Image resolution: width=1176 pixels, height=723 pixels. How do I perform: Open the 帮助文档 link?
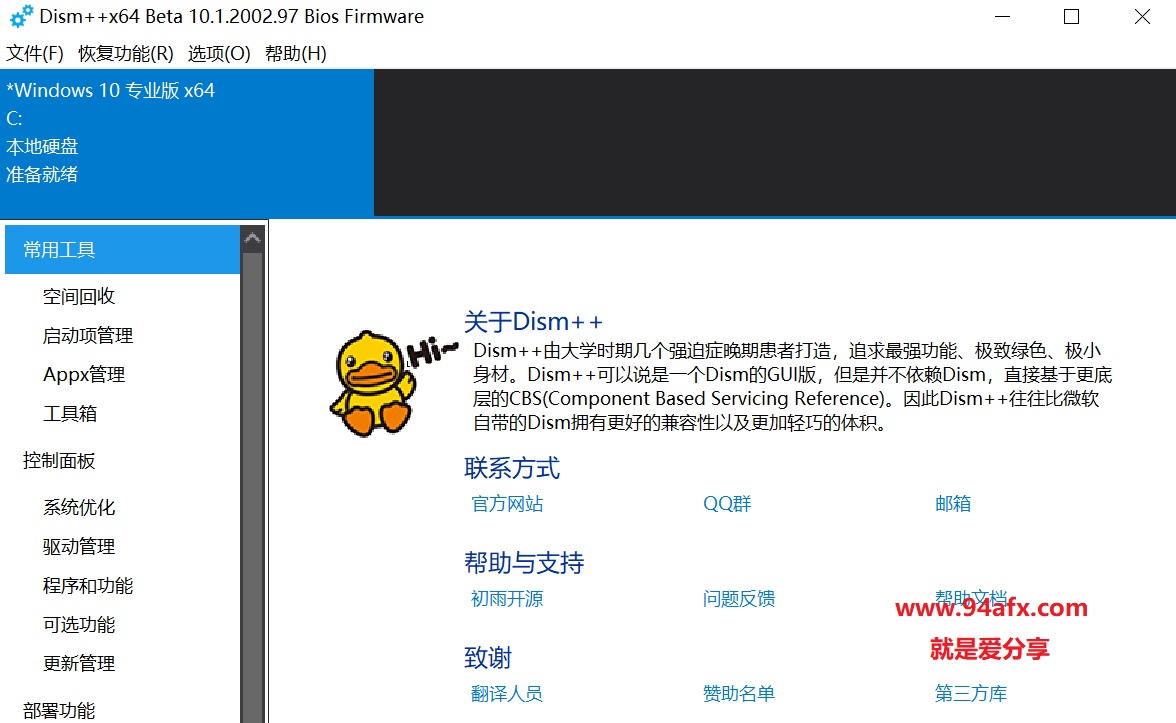[970, 598]
